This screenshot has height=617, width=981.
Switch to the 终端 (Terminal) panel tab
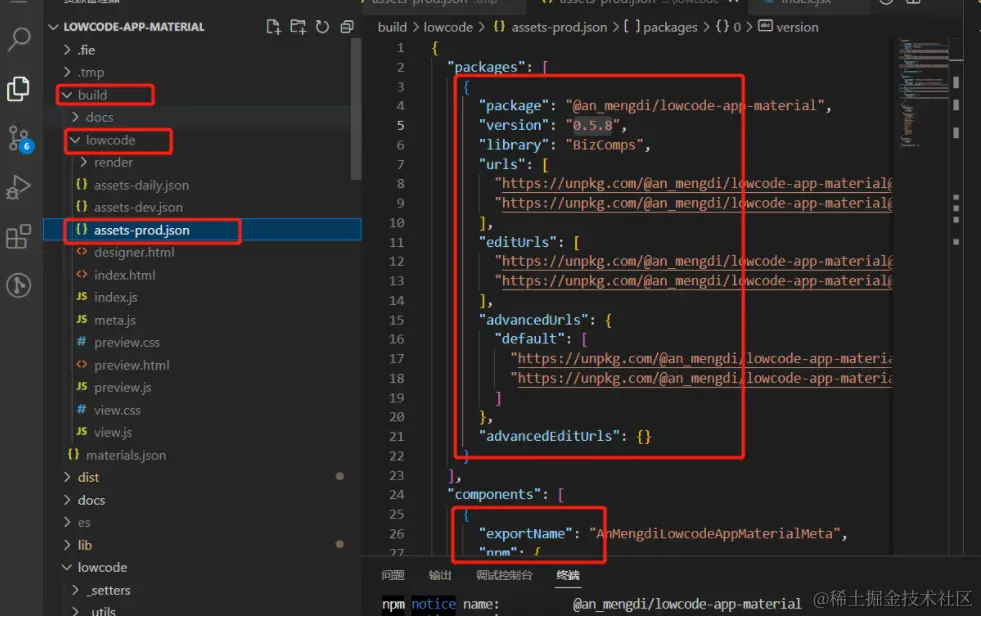568,575
